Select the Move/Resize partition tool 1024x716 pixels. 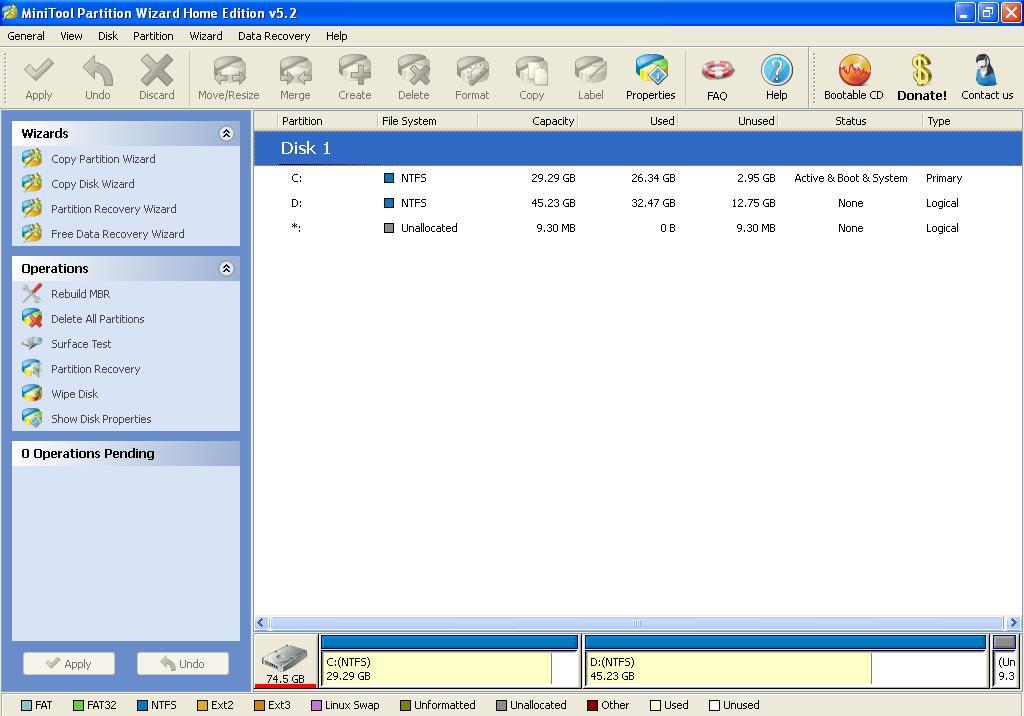click(228, 77)
